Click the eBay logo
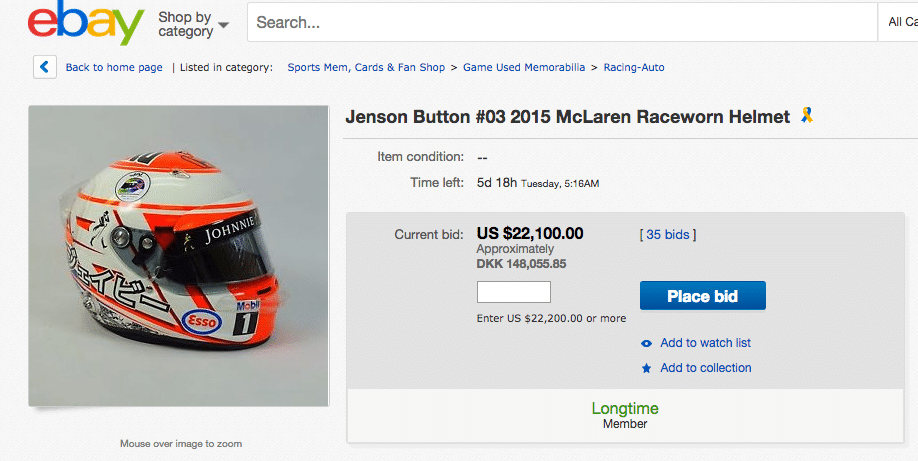This screenshot has height=461, width=918. 86,24
